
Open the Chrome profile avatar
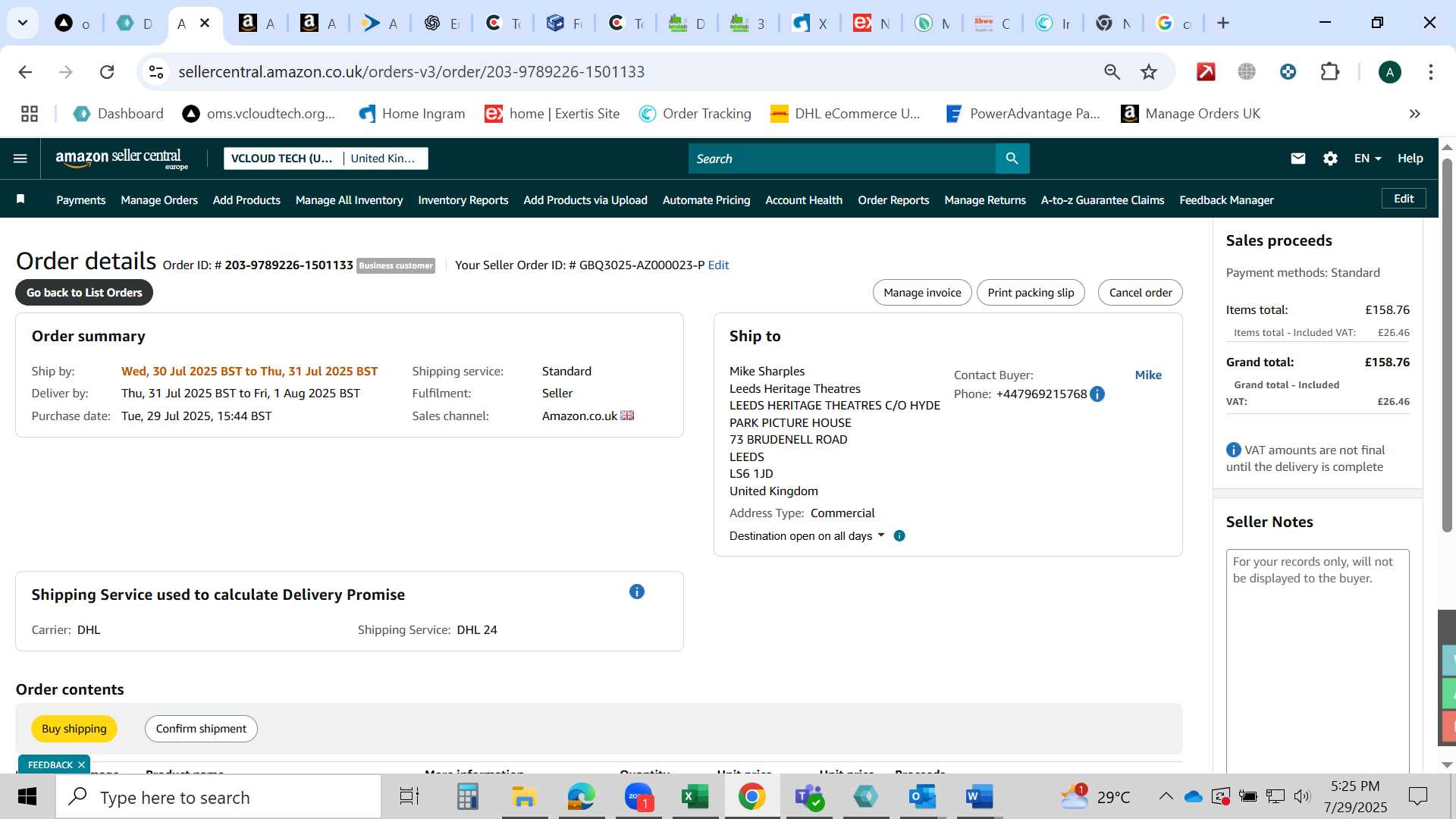point(1389,72)
